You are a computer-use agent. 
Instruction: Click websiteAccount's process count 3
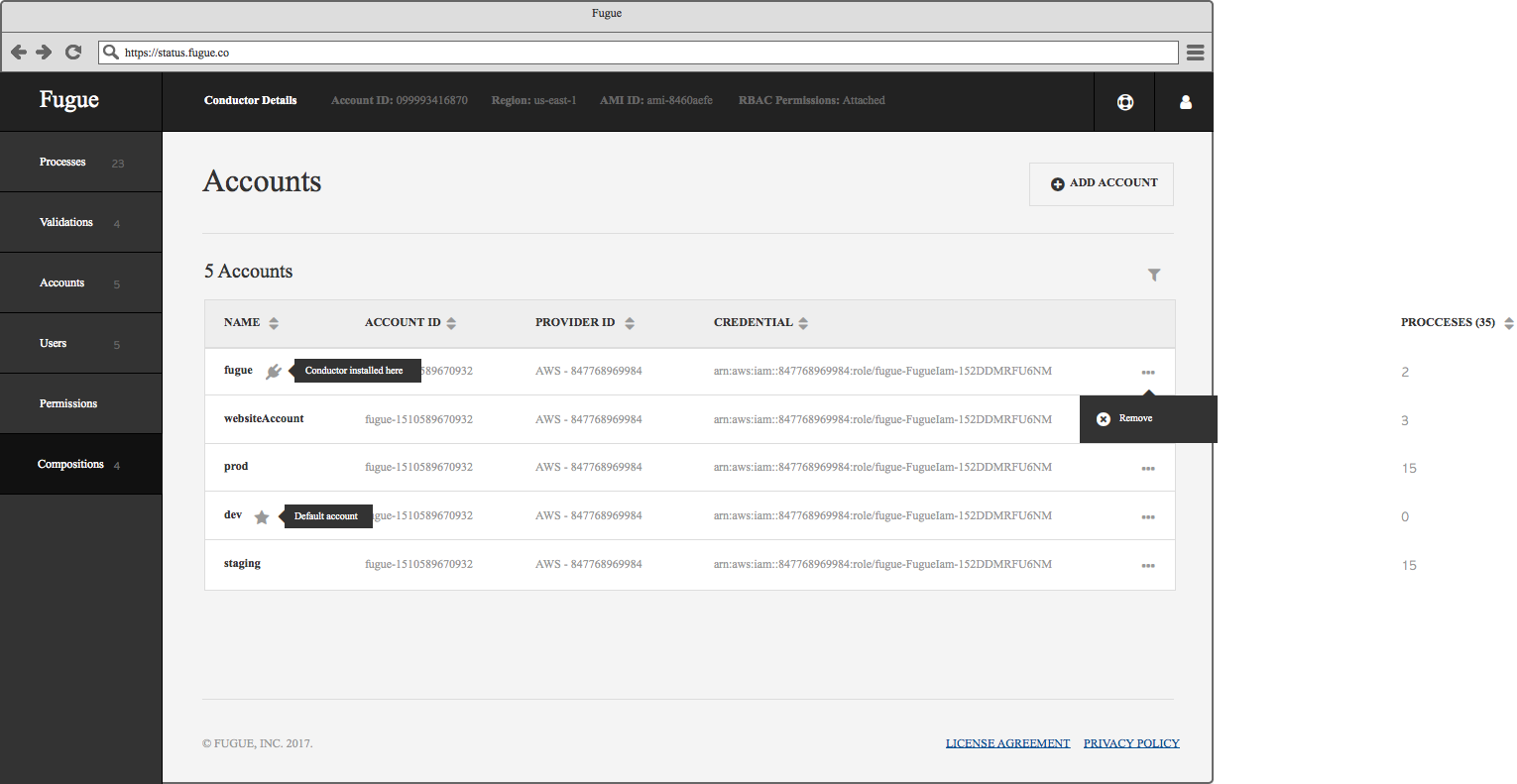(x=1405, y=421)
